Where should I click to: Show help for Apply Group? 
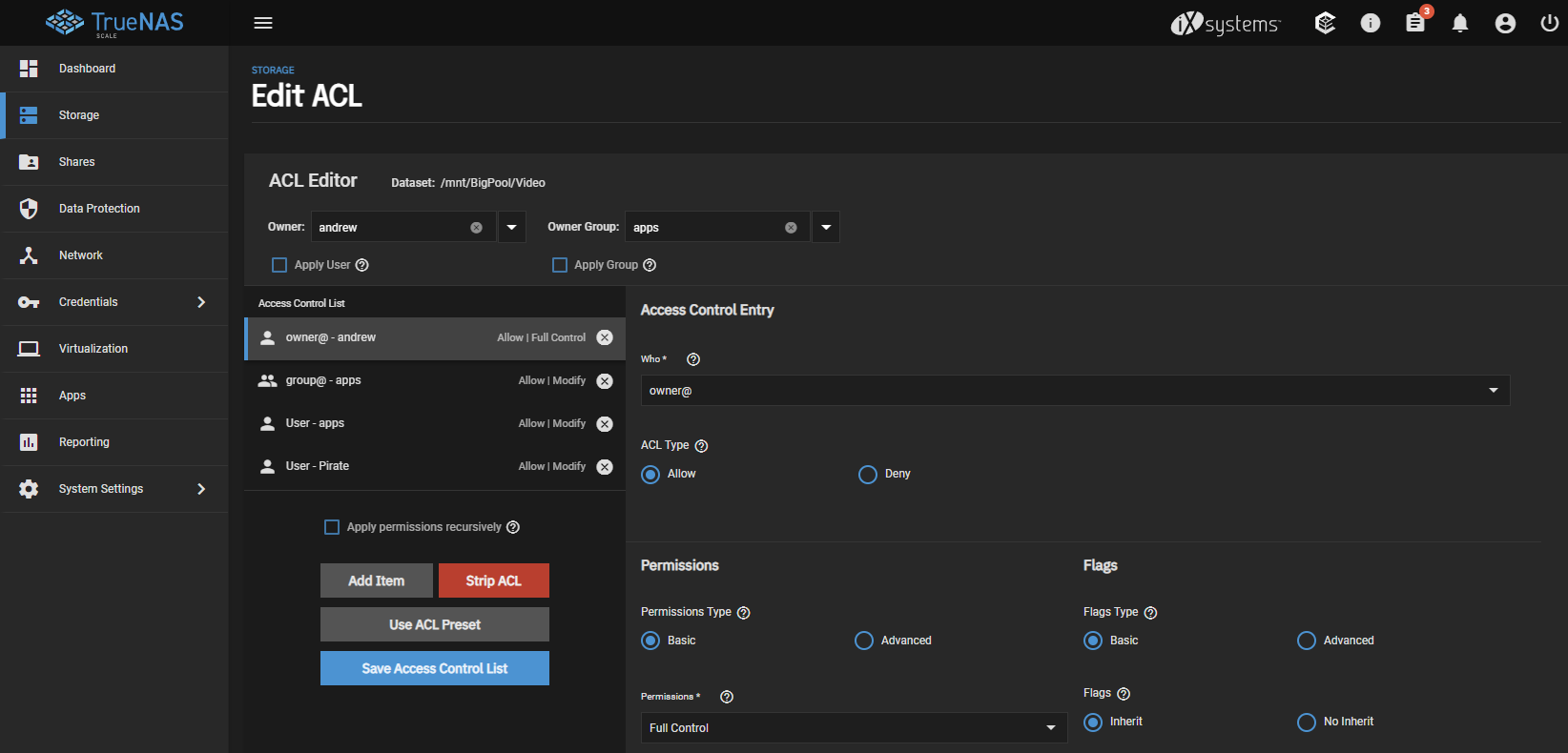pyautogui.click(x=650, y=265)
